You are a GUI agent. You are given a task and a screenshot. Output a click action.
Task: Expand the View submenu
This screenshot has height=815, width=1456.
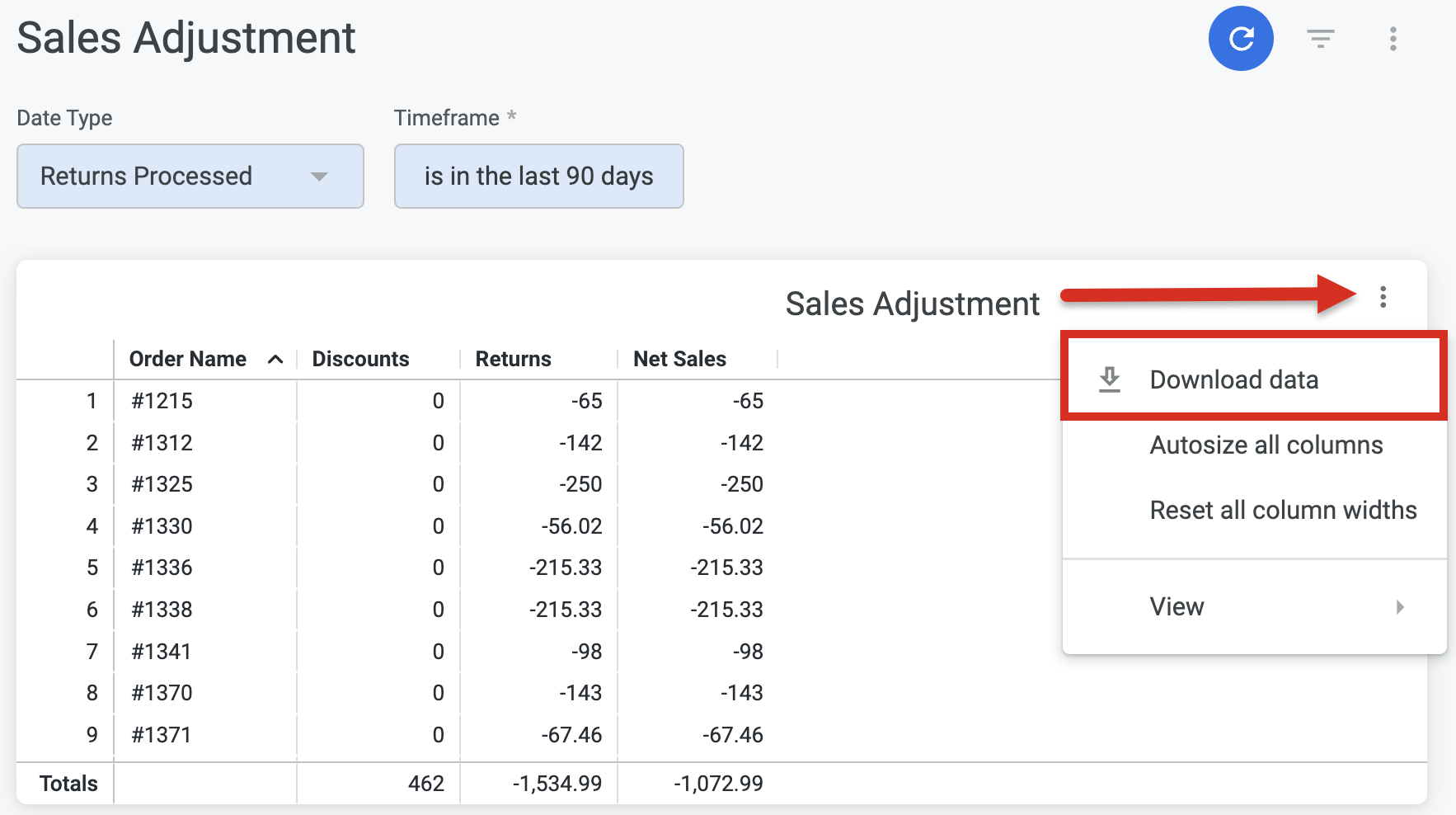pyautogui.click(x=1177, y=606)
